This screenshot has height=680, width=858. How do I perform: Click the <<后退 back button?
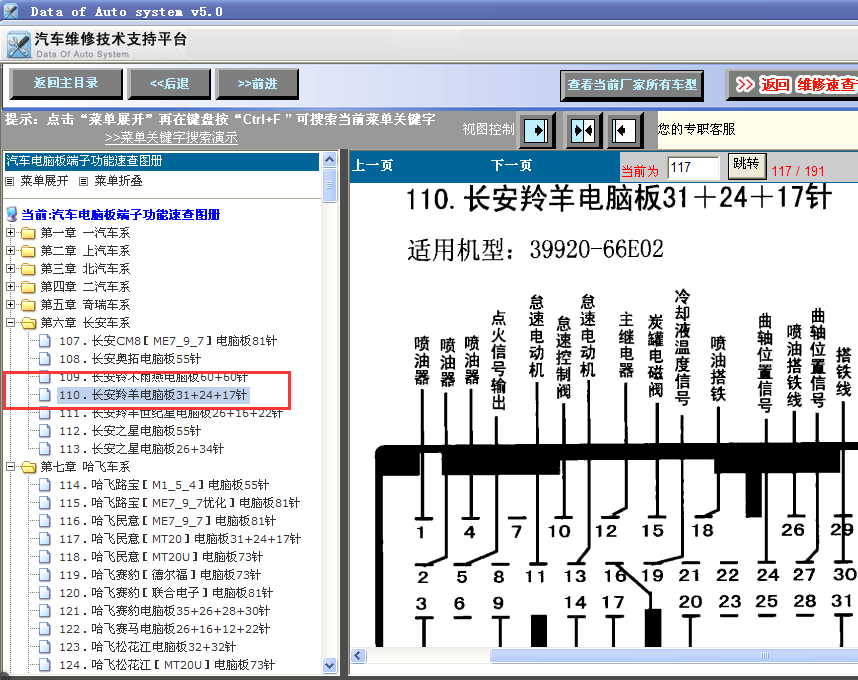(x=169, y=84)
